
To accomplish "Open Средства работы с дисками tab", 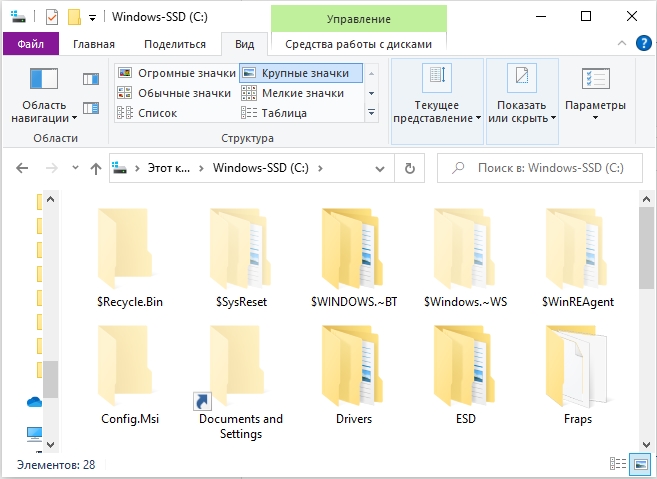I will click(358, 44).
